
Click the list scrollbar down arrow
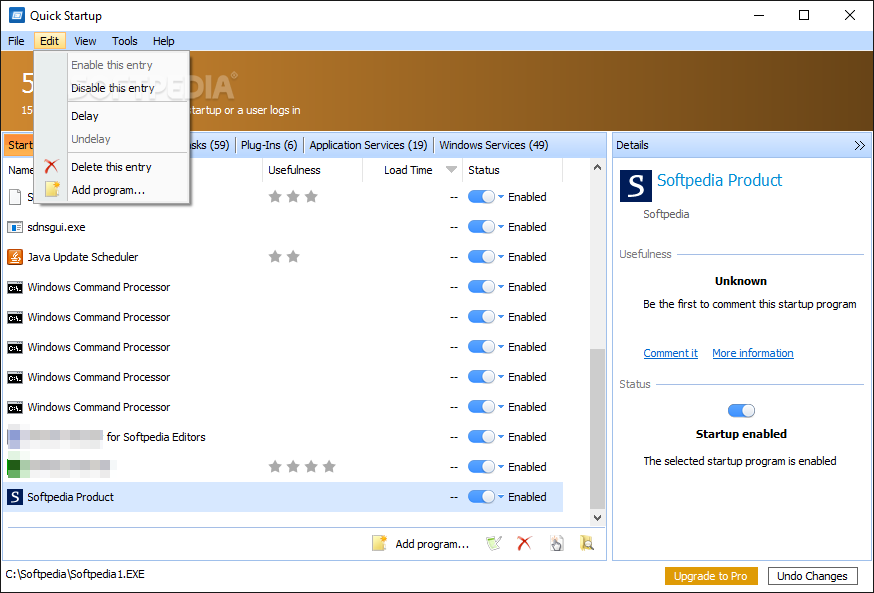(598, 518)
